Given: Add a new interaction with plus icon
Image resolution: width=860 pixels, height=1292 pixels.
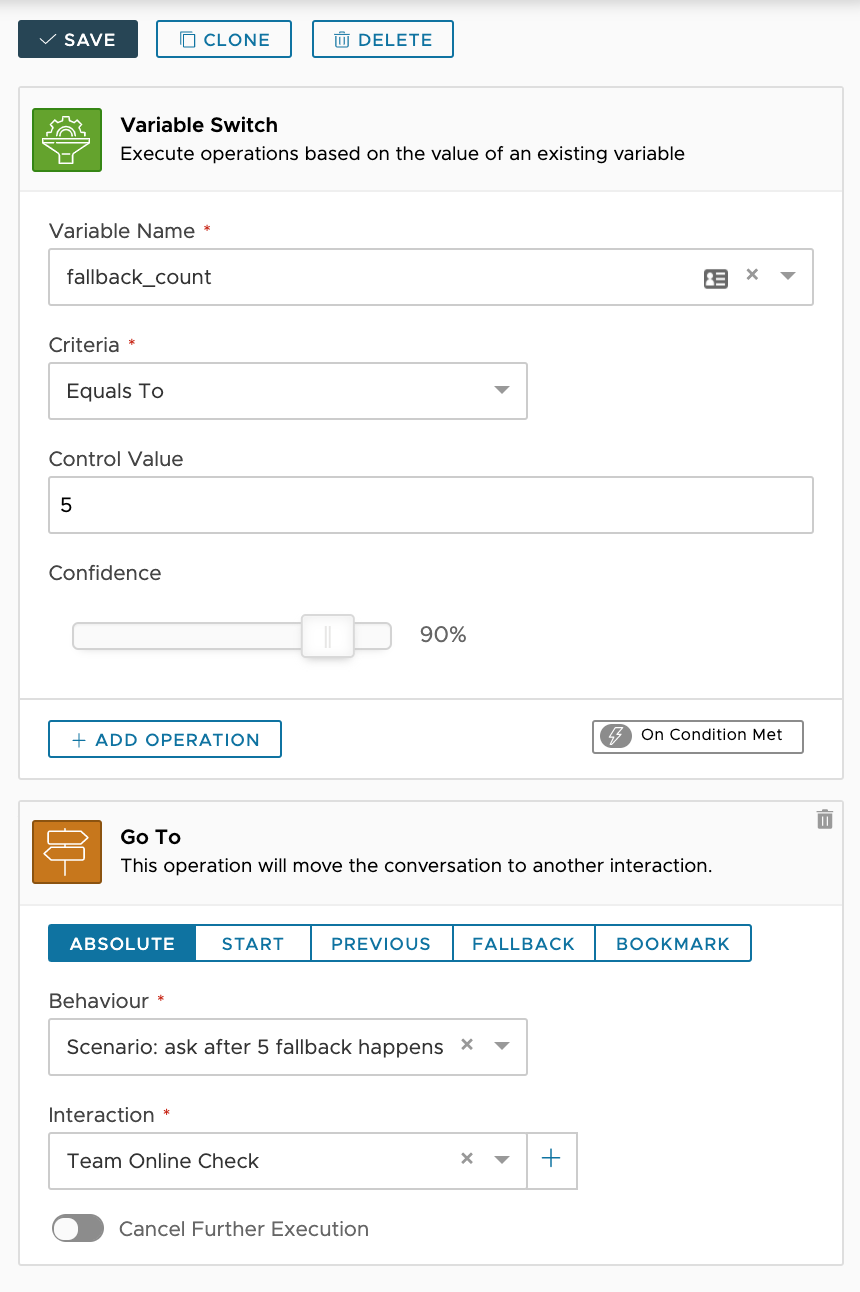Looking at the screenshot, I should [x=551, y=1160].
